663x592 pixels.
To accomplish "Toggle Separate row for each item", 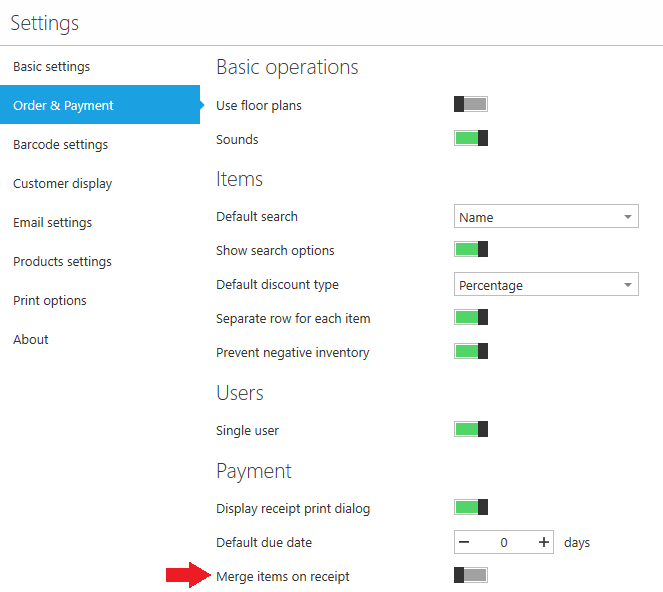I will pos(470,318).
